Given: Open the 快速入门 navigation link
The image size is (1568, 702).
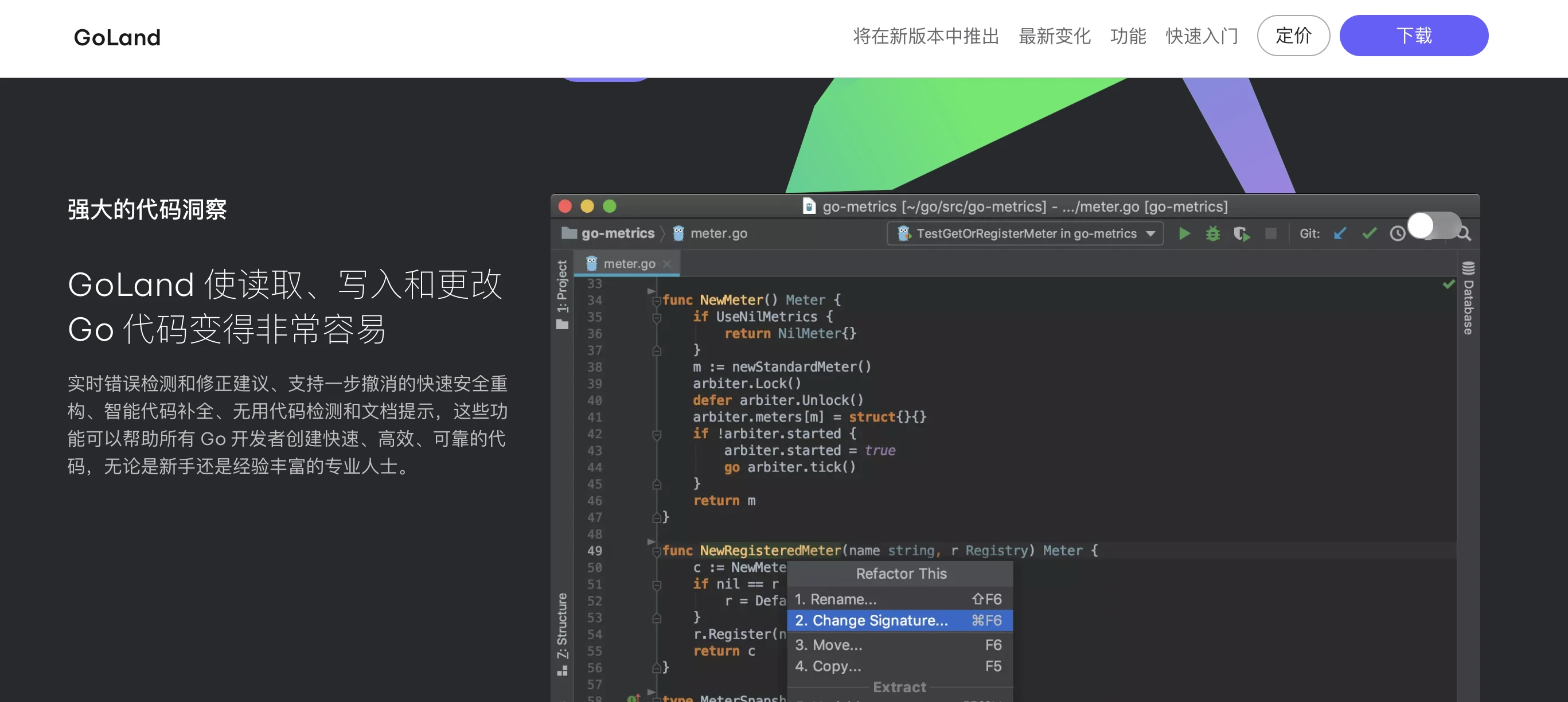Looking at the screenshot, I should [x=1202, y=36].
